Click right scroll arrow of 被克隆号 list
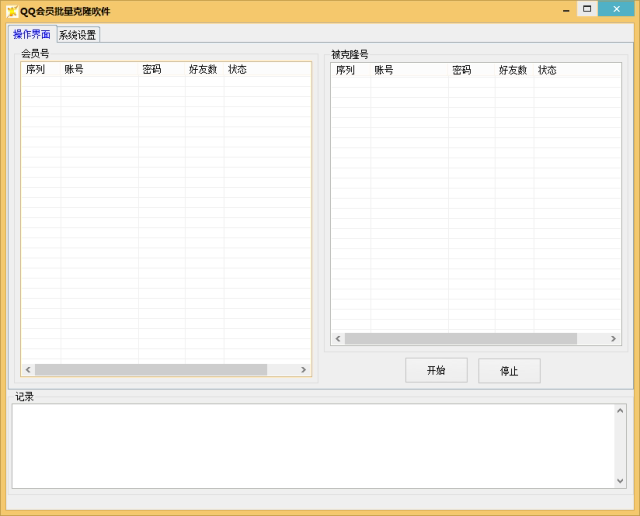This screenshot has width=640, height=516. [613, 338]
